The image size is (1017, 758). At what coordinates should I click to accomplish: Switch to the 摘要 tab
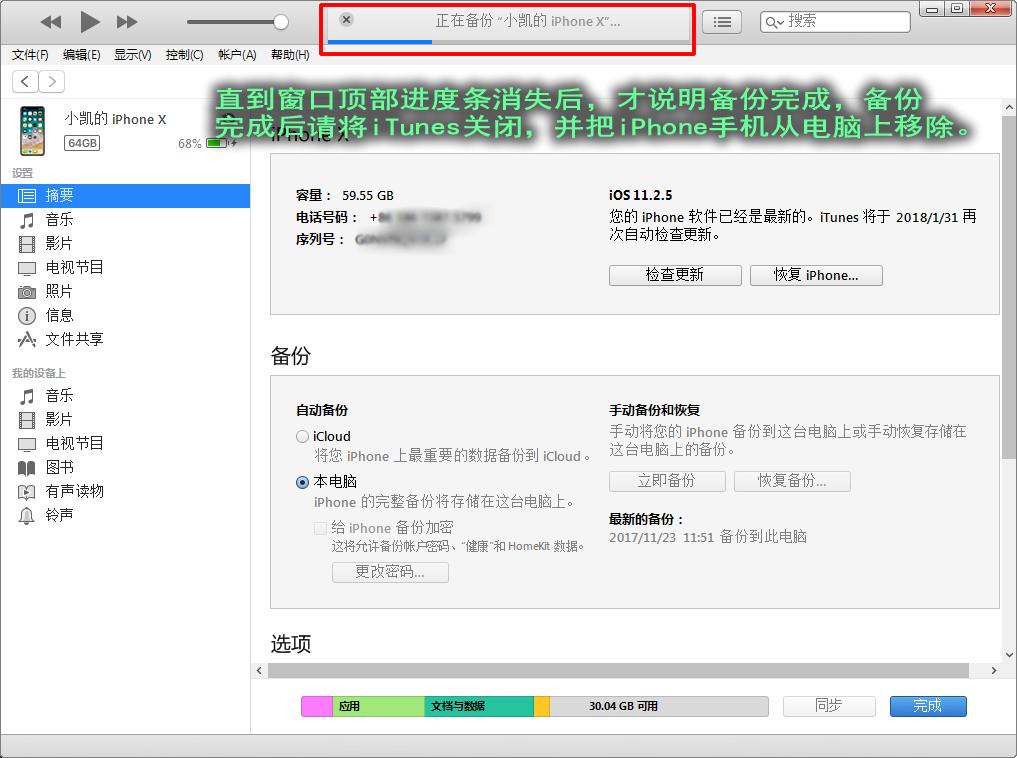pos(55,196)
